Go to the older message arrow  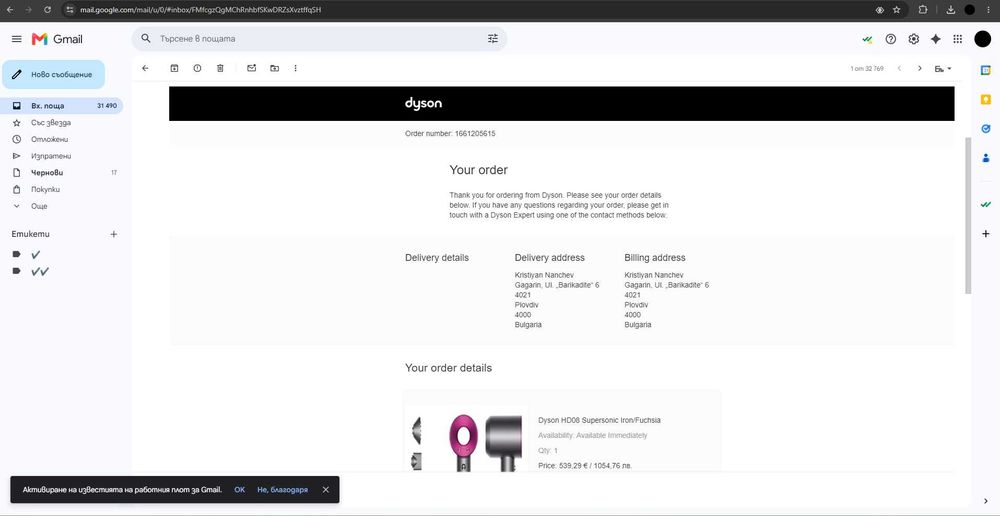click(x=920, y=68)
